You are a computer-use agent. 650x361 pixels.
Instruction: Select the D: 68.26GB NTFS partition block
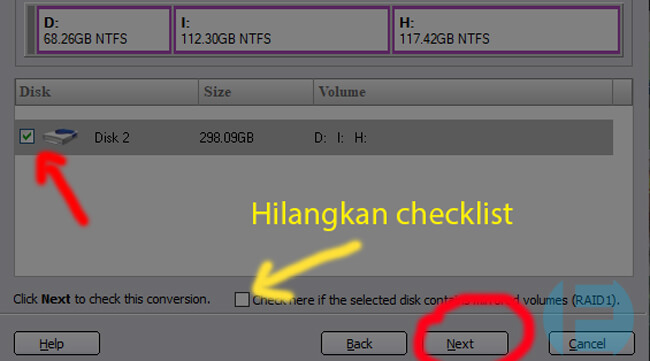point(104,30)
